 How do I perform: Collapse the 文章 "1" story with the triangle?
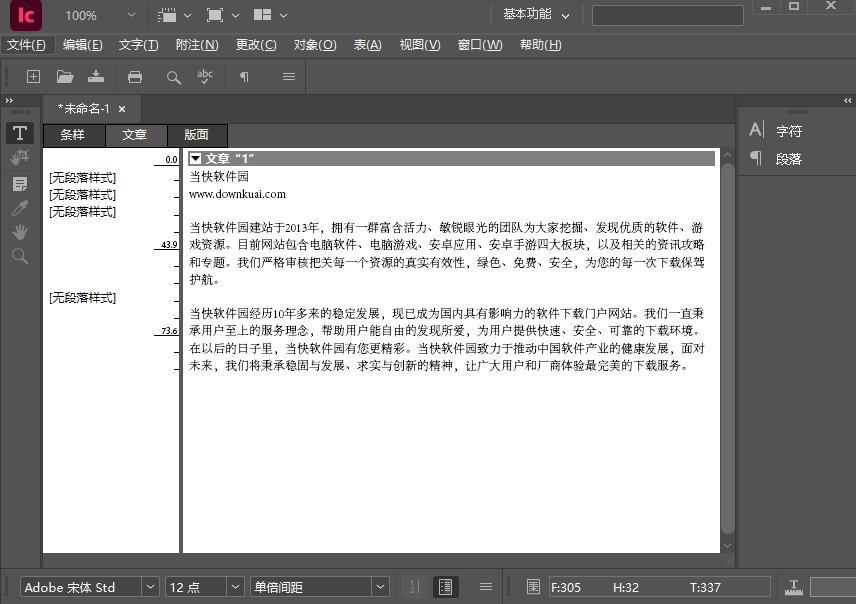(193, 157)
